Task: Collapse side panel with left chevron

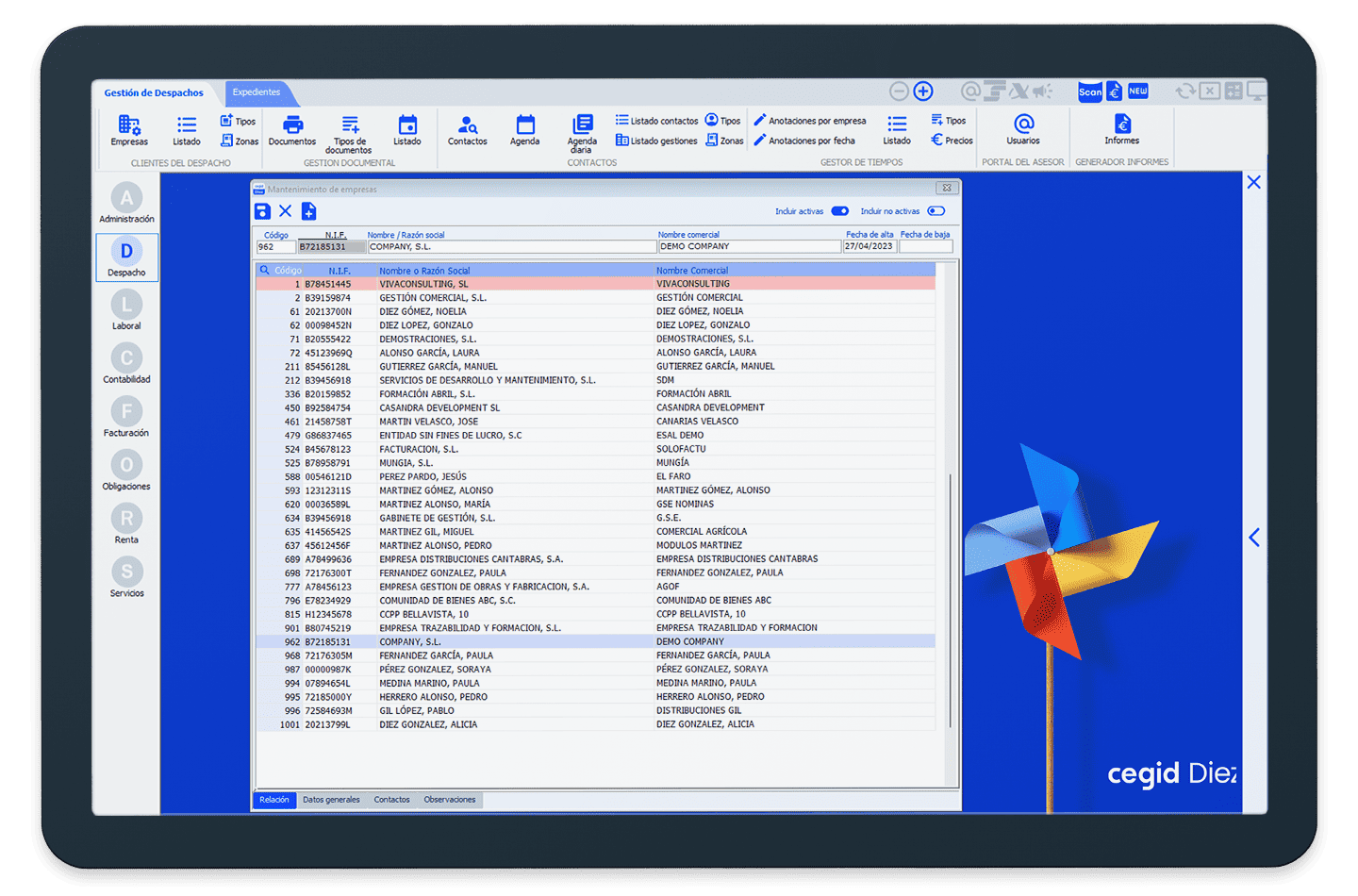Action: [1253, 538]
